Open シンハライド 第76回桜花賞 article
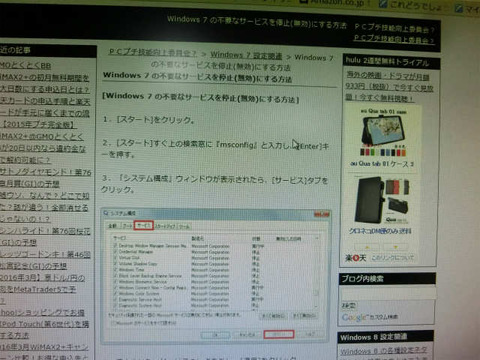480x360 pixels. [x=45, y=236]
